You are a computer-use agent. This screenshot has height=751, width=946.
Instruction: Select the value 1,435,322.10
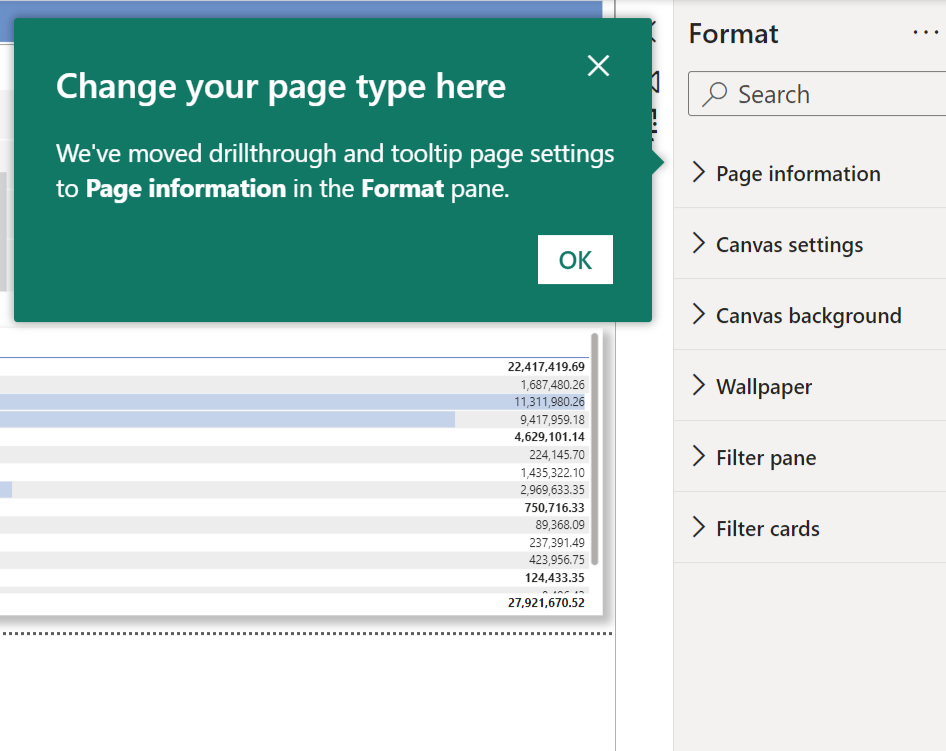pyautogui.click(x=553, y=472)
